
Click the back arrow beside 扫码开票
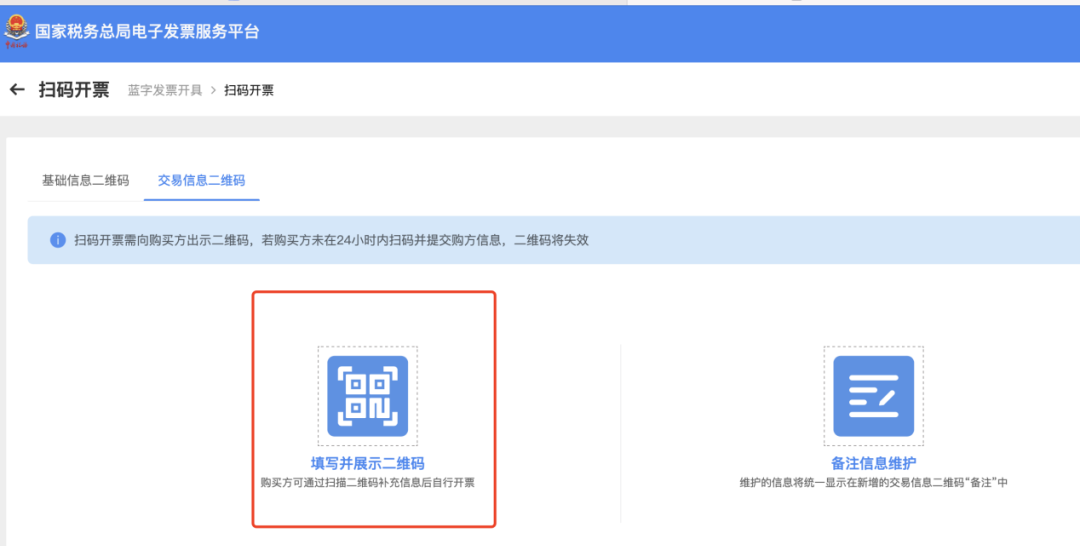17,90
